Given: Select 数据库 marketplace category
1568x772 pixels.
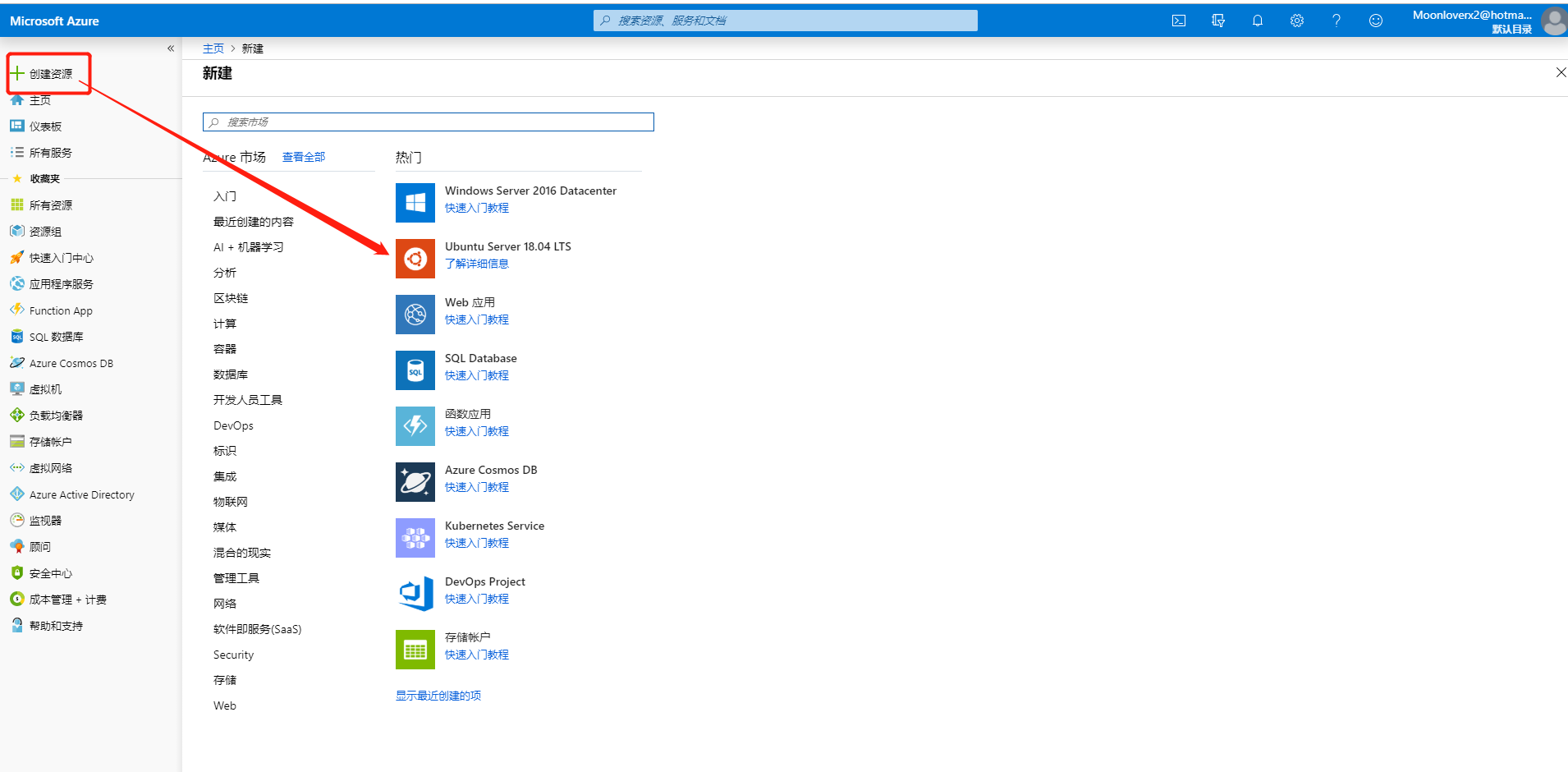Looking at the screenshot, I should coord(231,375).
